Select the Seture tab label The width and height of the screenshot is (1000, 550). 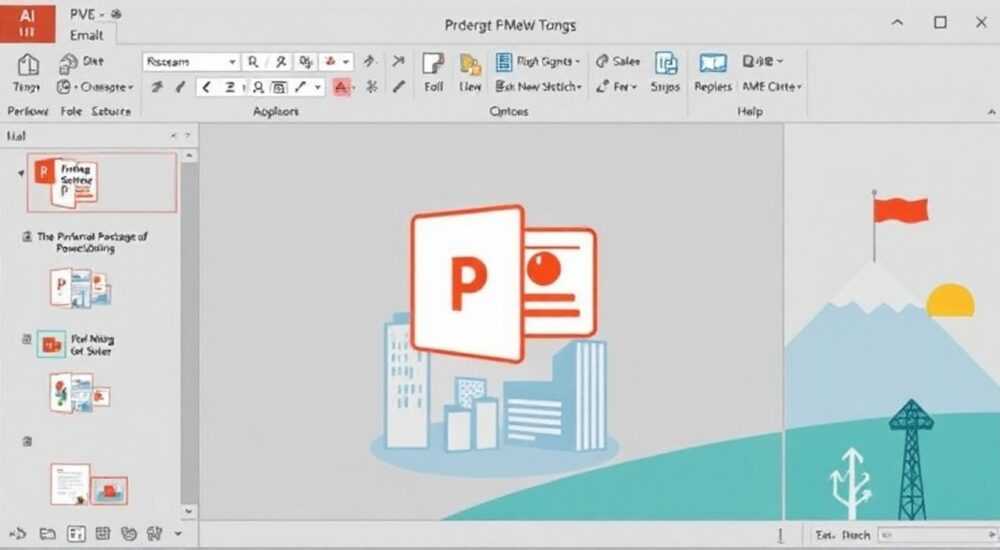coord(111,112)
